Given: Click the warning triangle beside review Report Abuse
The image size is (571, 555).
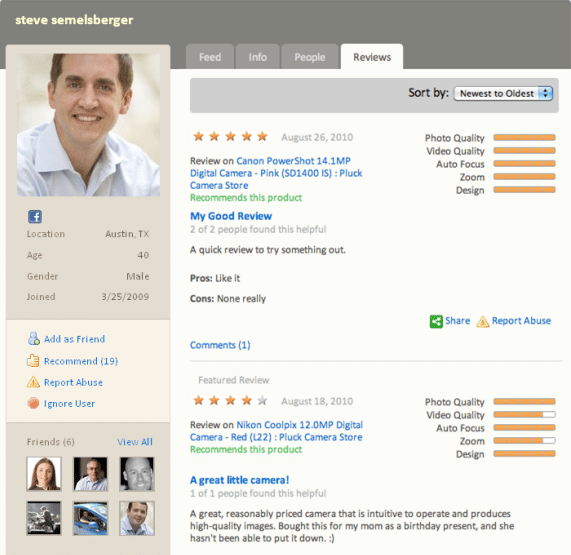Looking at the screenshot, I should (x=483, y=322).
